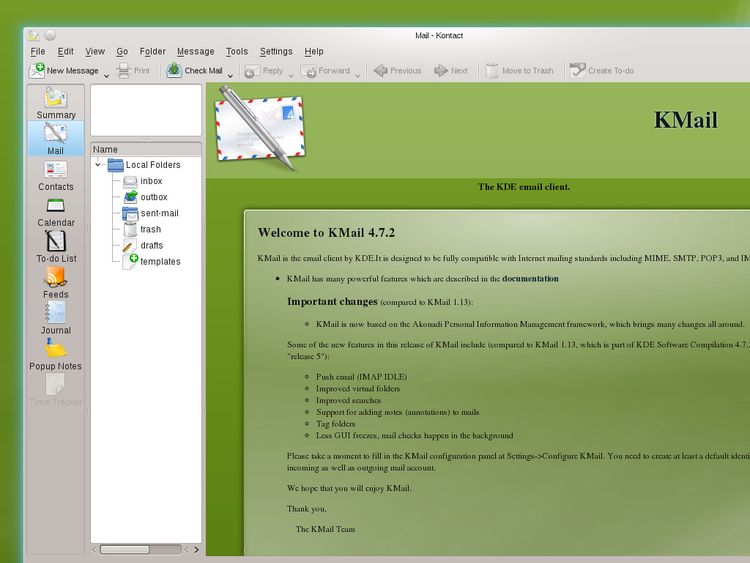Open the To-do List component

[56, 247]
